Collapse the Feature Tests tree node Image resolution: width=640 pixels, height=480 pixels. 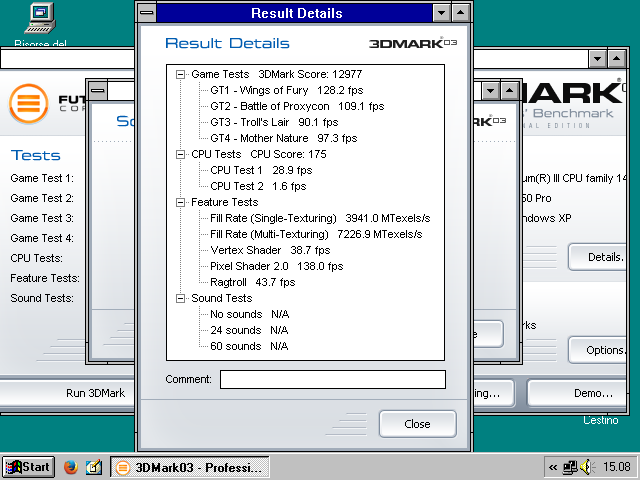180,202
